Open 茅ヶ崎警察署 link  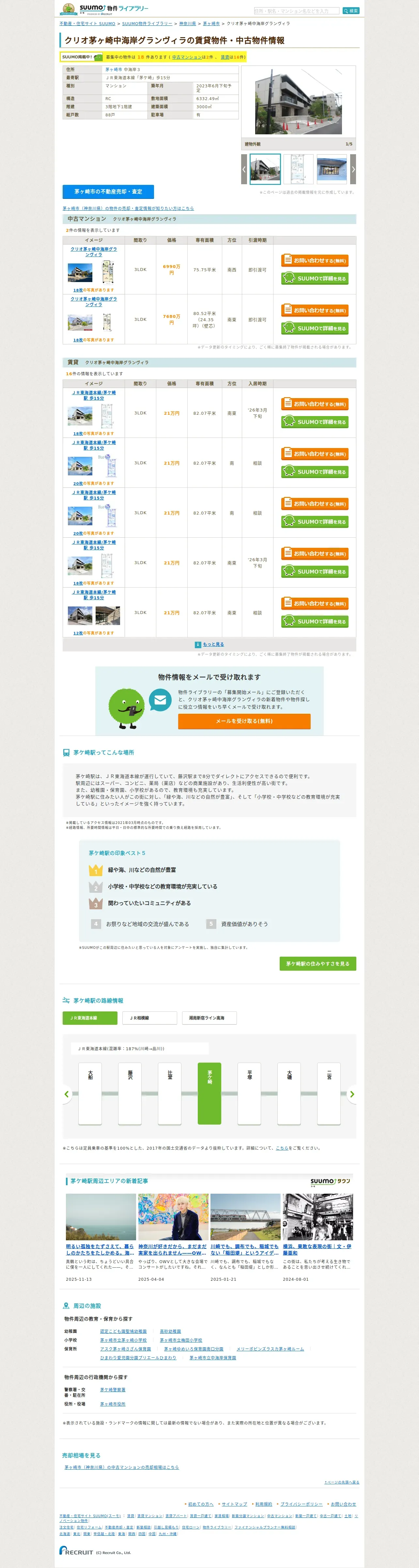(x=113, y=1390)
